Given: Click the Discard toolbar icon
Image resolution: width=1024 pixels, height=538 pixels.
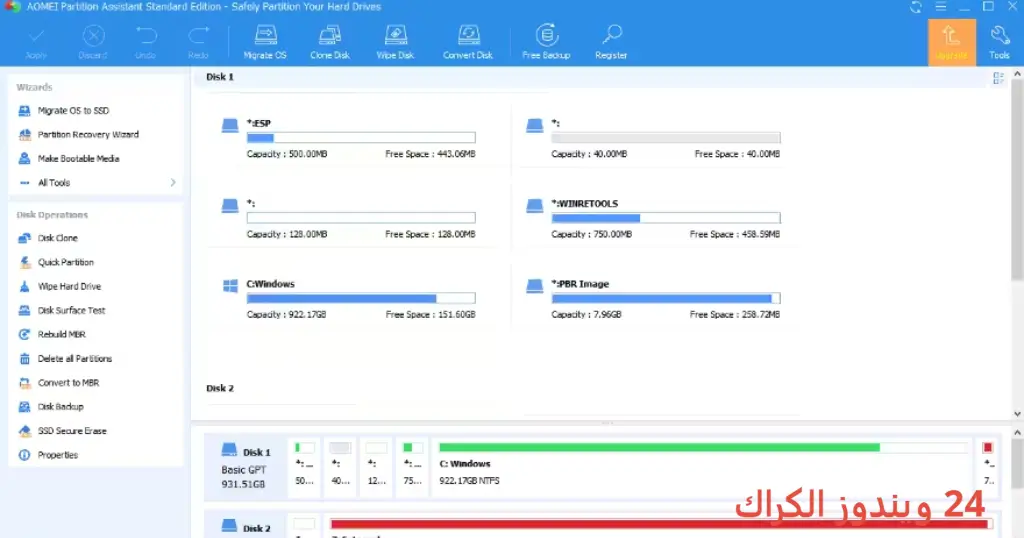Looking at the screenshot, I should click(93, 42).
